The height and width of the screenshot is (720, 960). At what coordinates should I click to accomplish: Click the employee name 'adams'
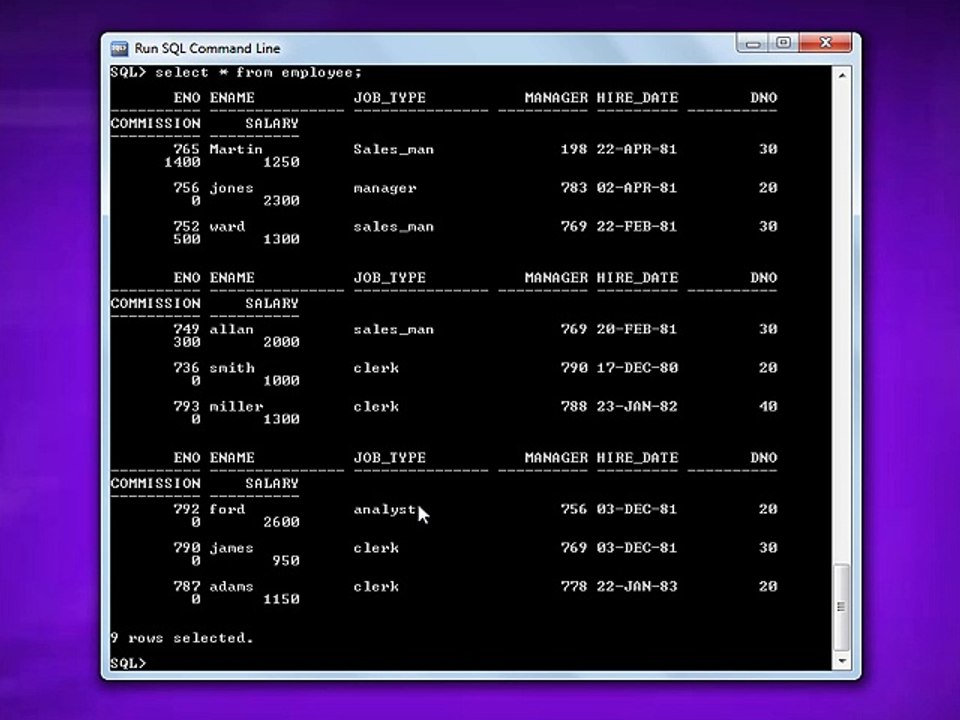pos(231,587)
